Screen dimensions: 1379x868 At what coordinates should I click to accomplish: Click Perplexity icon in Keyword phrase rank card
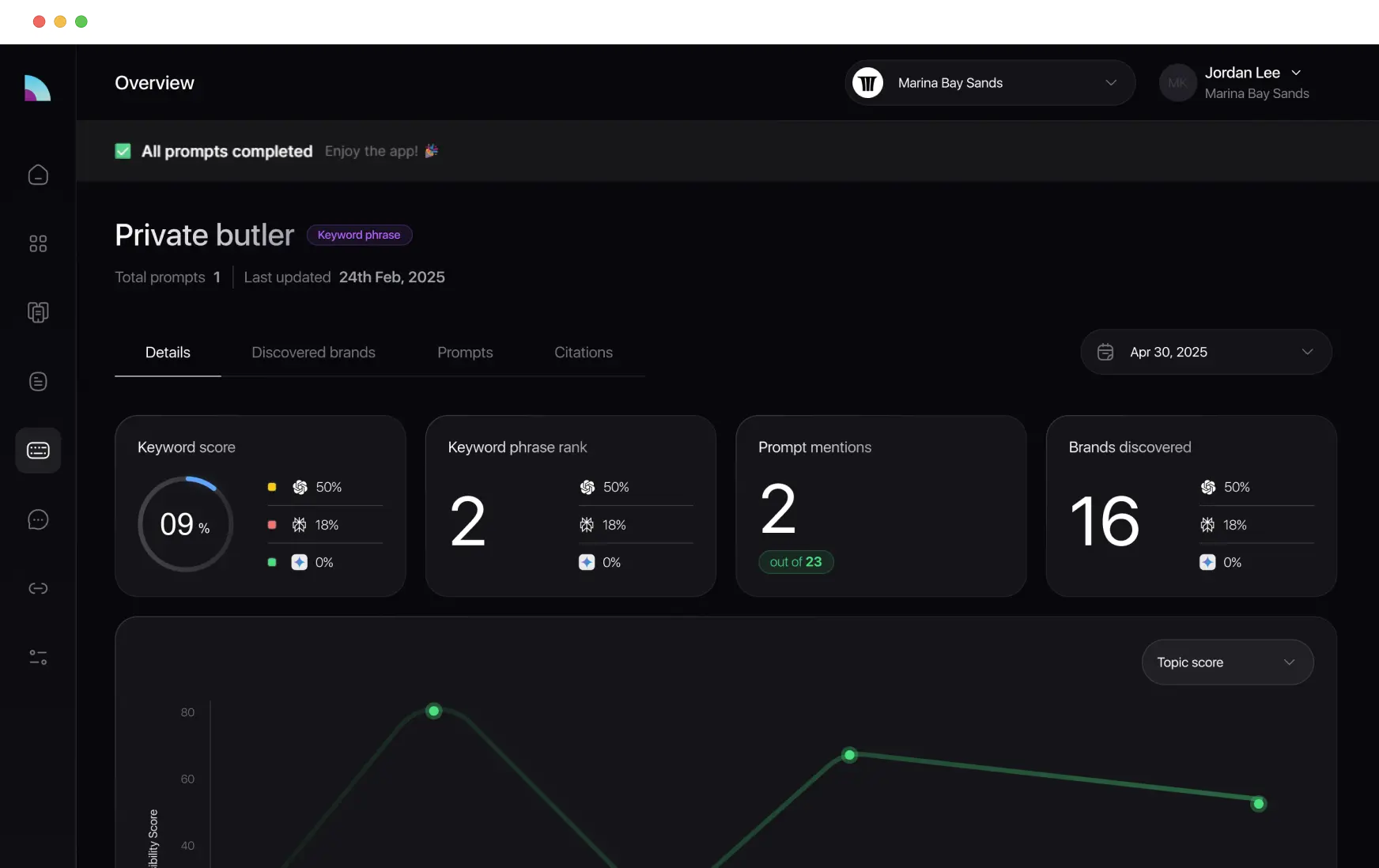tap(587, 525)
